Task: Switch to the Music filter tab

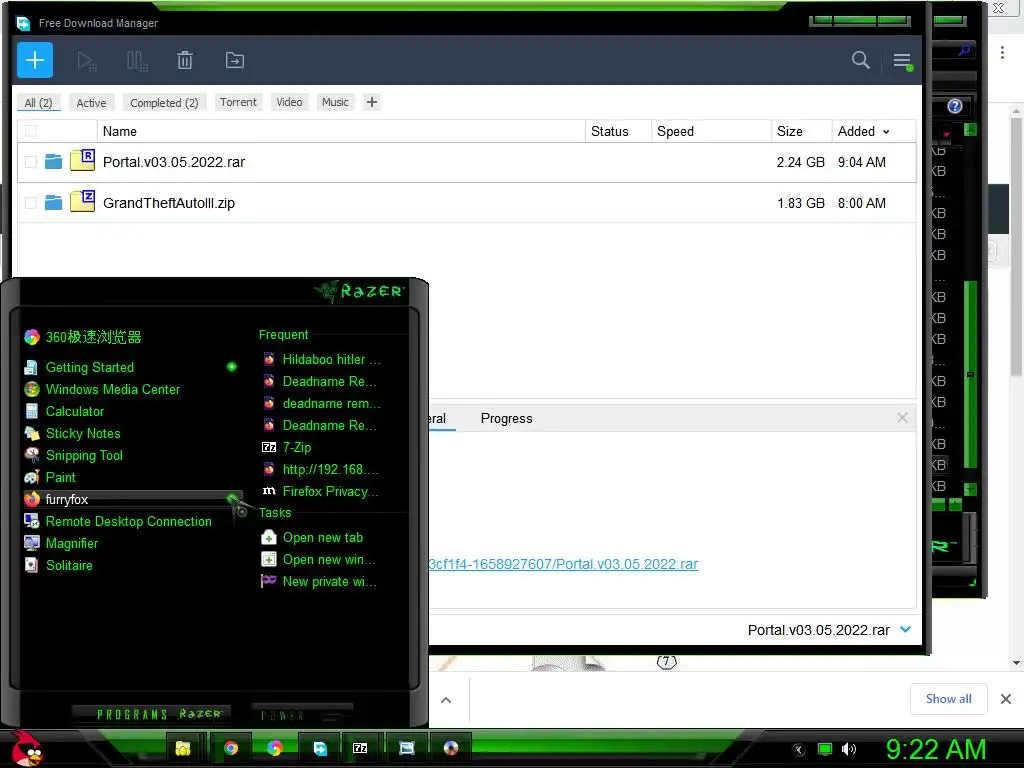Action: tap(336, 102)
